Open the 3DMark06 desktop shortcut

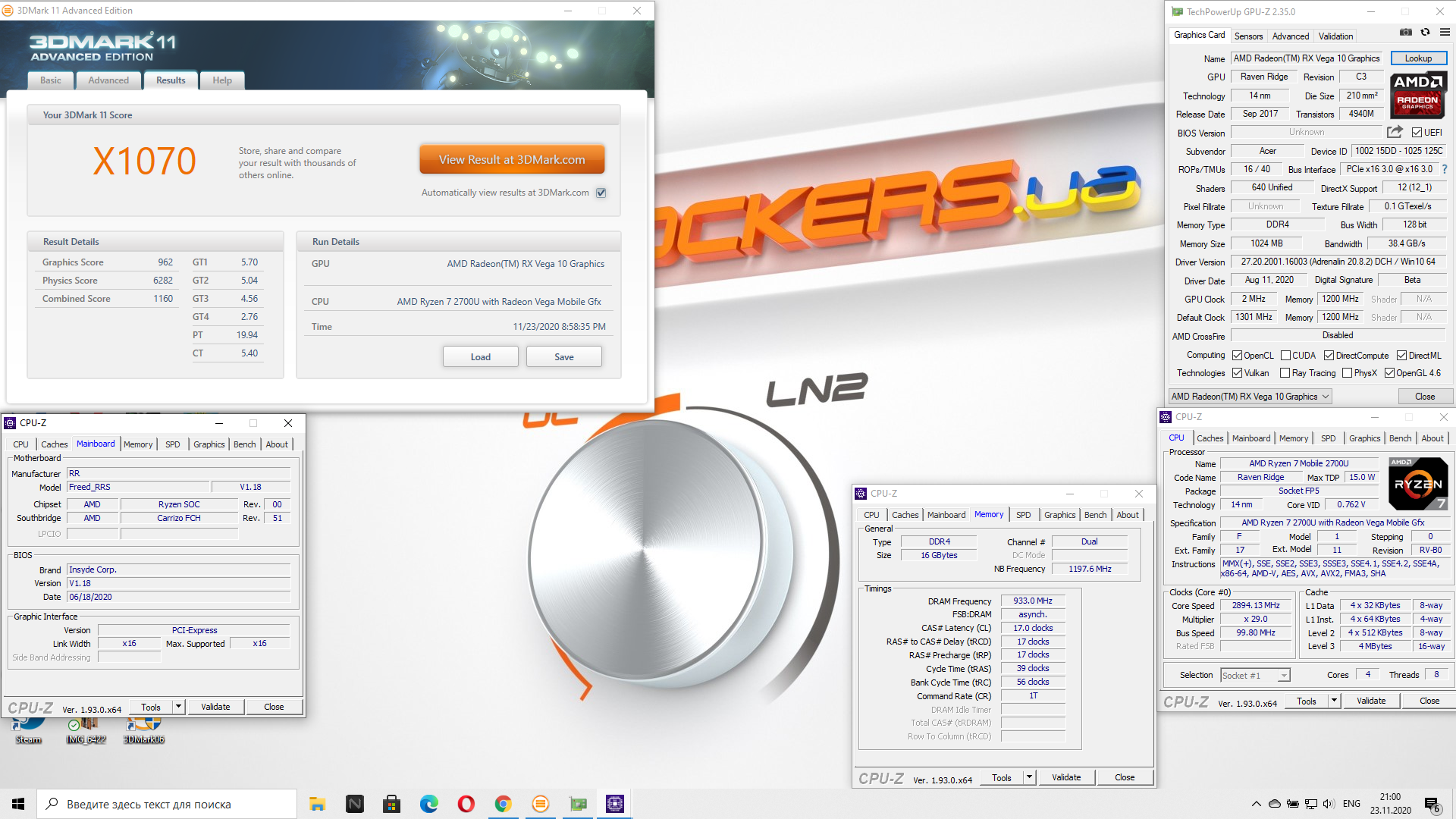point(144,730)
